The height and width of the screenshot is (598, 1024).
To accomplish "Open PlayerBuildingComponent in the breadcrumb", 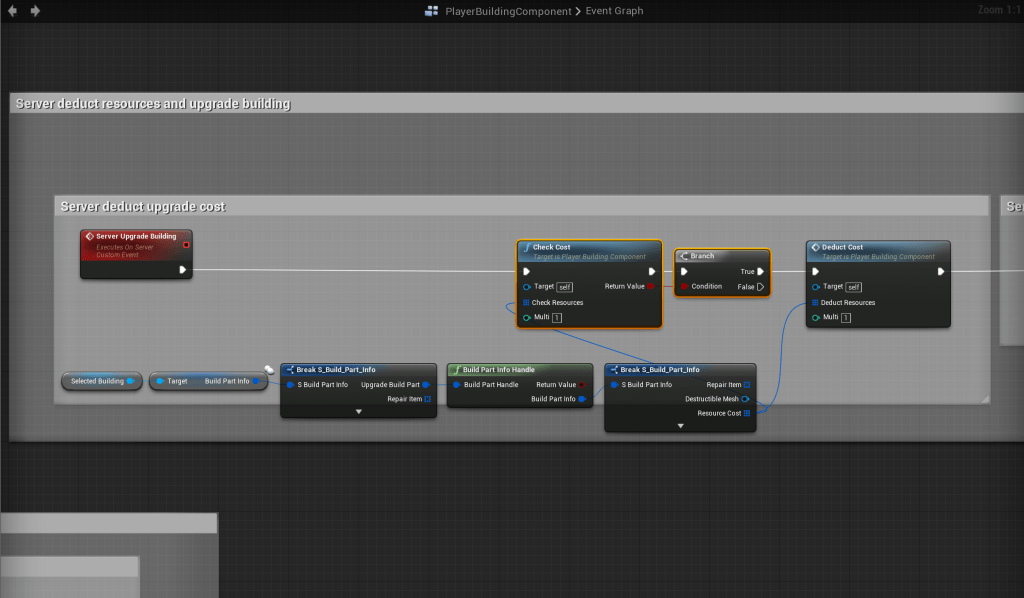I will point(508,11).
